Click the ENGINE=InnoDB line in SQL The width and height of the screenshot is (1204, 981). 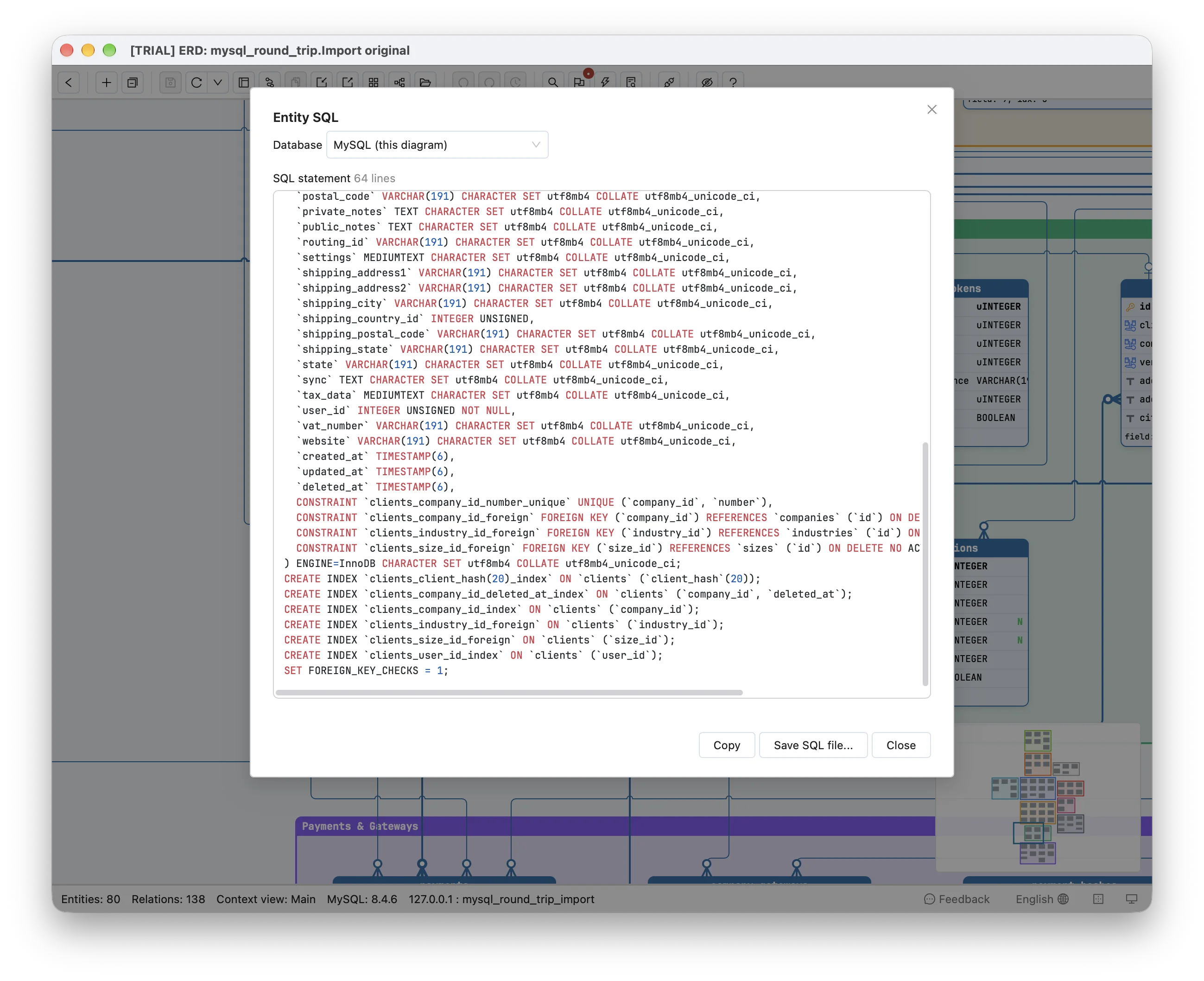483,563
